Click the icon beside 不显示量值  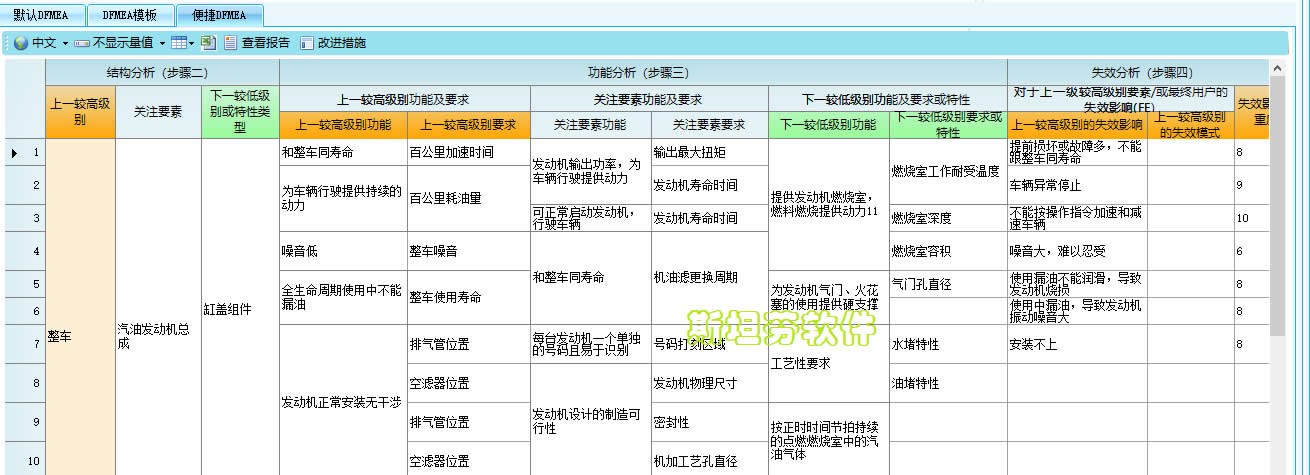tap(82, 43)
